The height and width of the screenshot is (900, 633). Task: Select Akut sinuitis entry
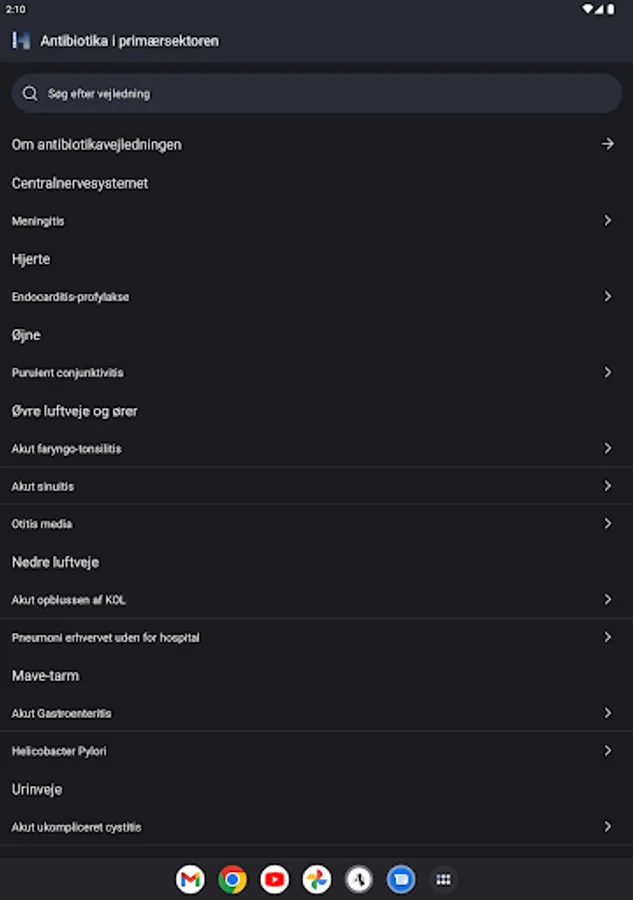43,486
